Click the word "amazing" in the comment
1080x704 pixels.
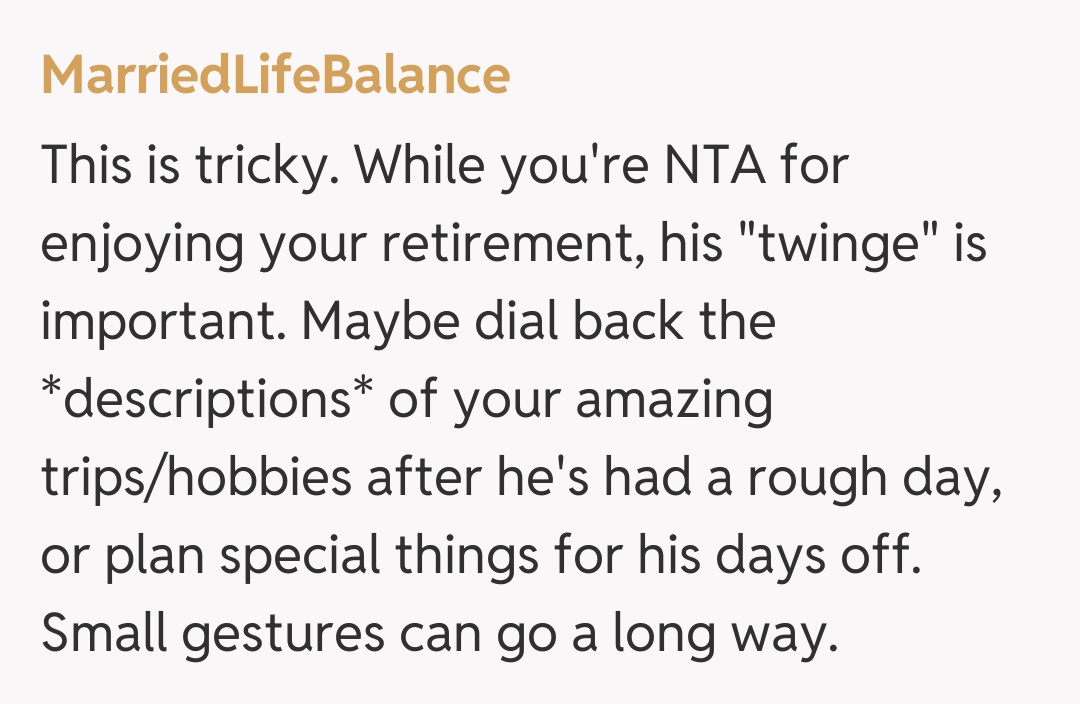pos(673,401)
